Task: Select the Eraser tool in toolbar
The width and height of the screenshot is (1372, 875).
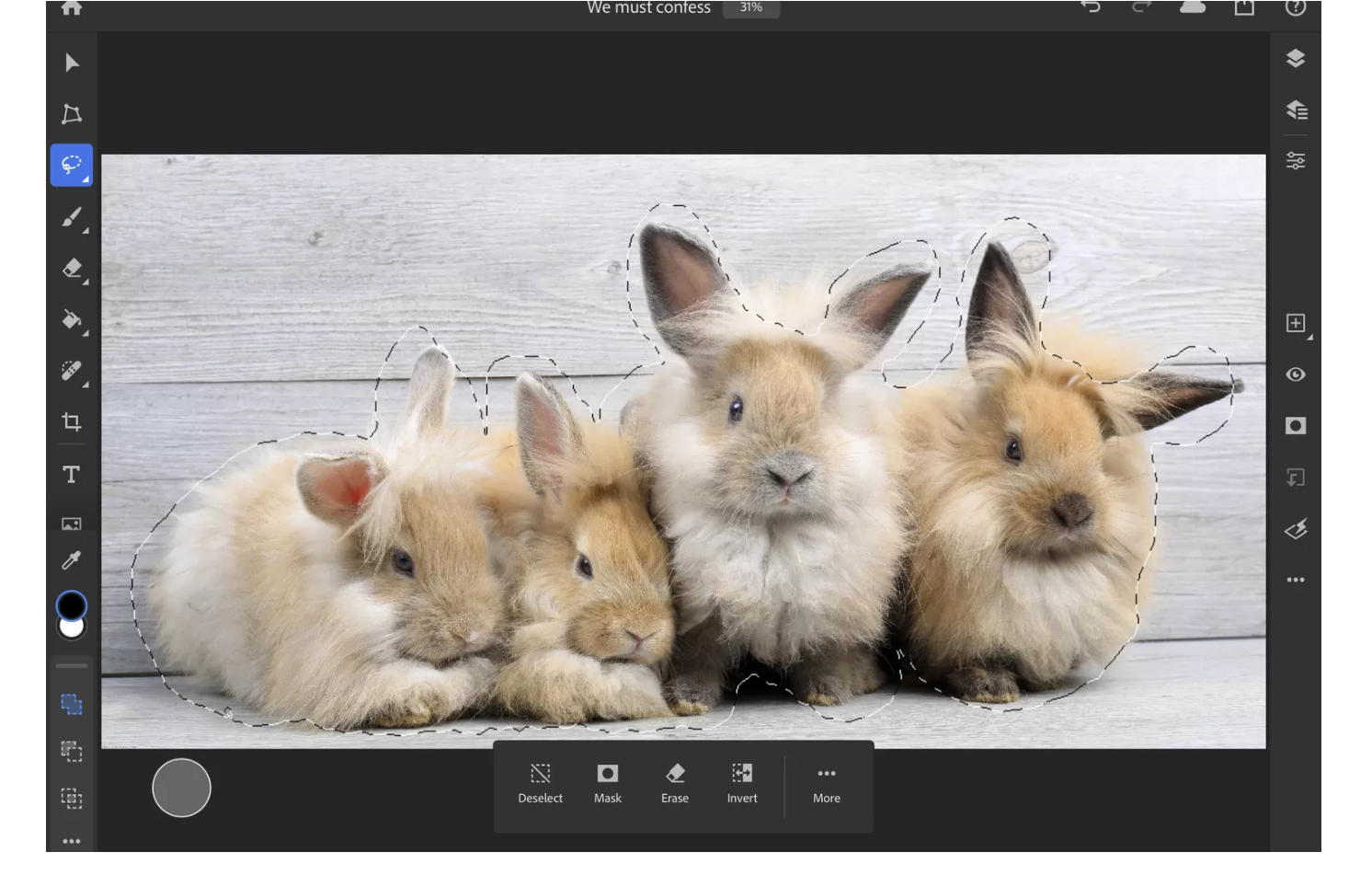Action: point(72,269)
